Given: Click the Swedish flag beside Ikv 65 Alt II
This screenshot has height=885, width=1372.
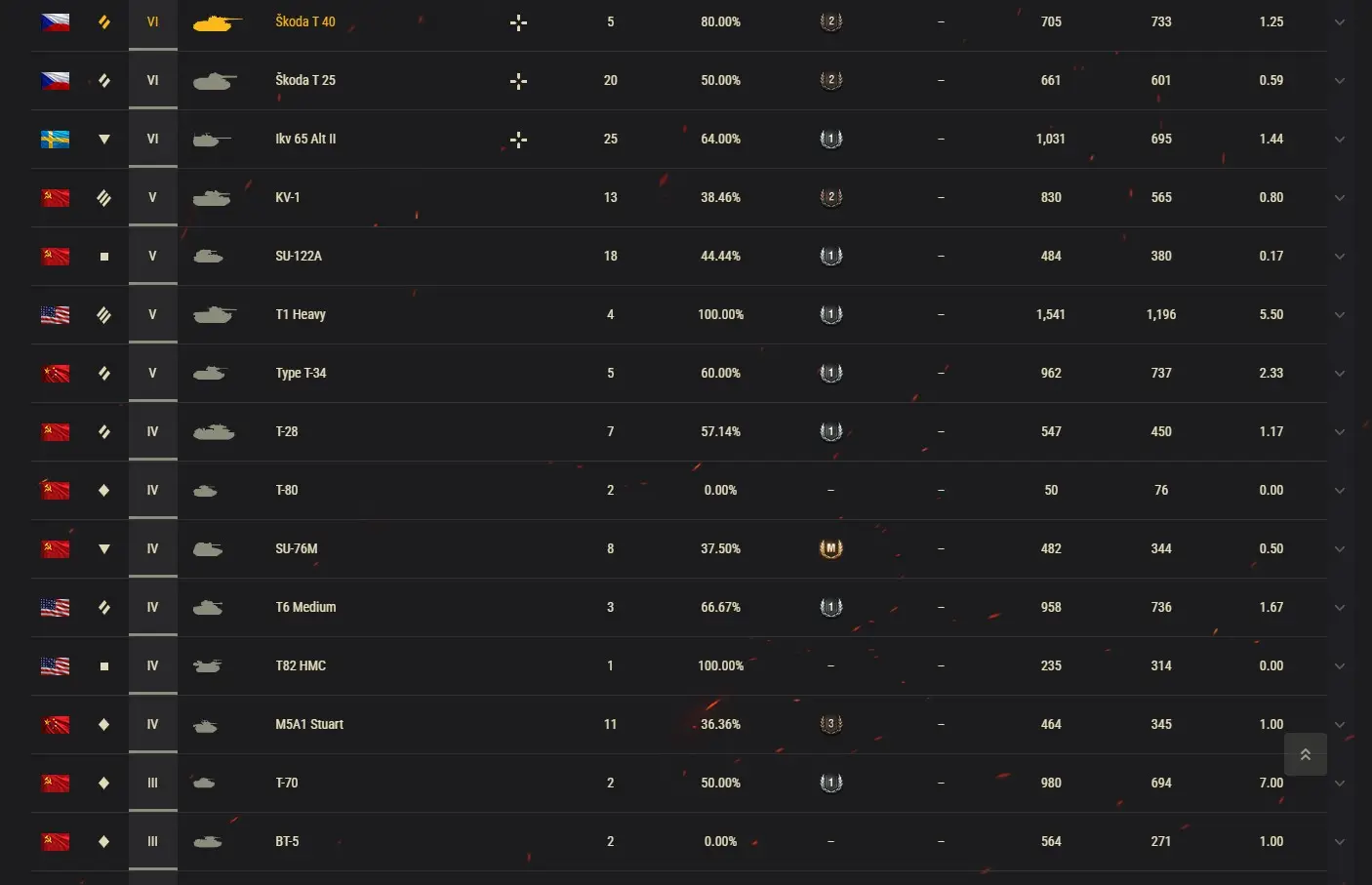Looking at the screenshot, I should (55, 140).
